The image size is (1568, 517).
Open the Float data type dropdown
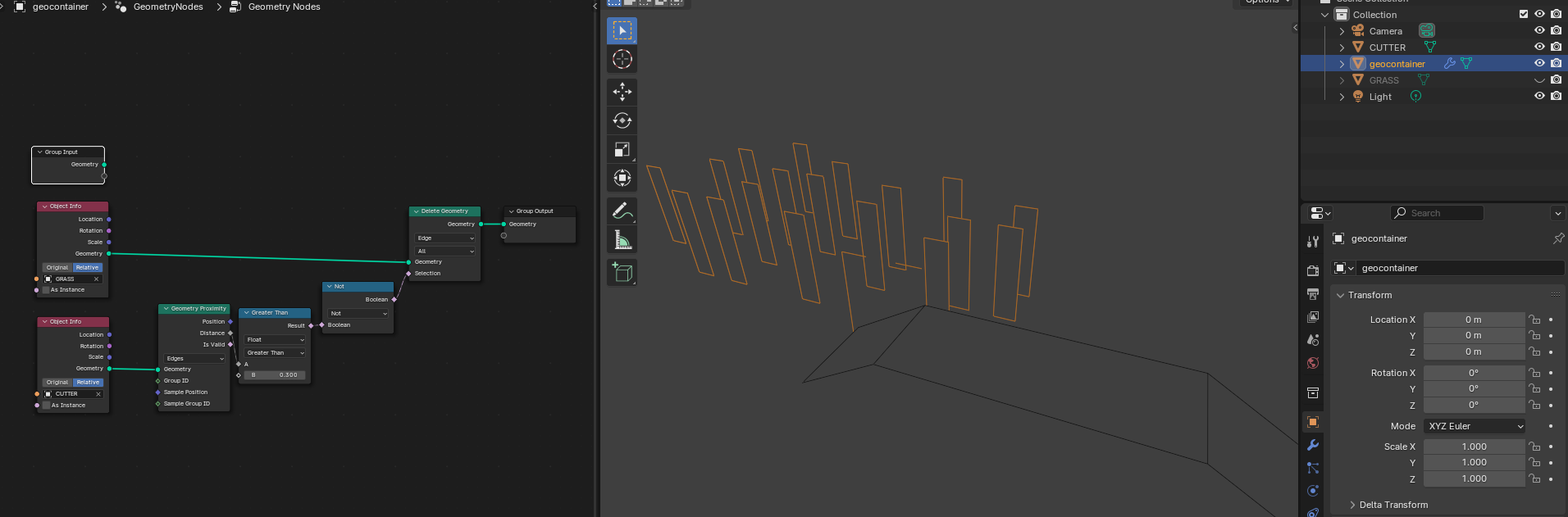[275, 340]
